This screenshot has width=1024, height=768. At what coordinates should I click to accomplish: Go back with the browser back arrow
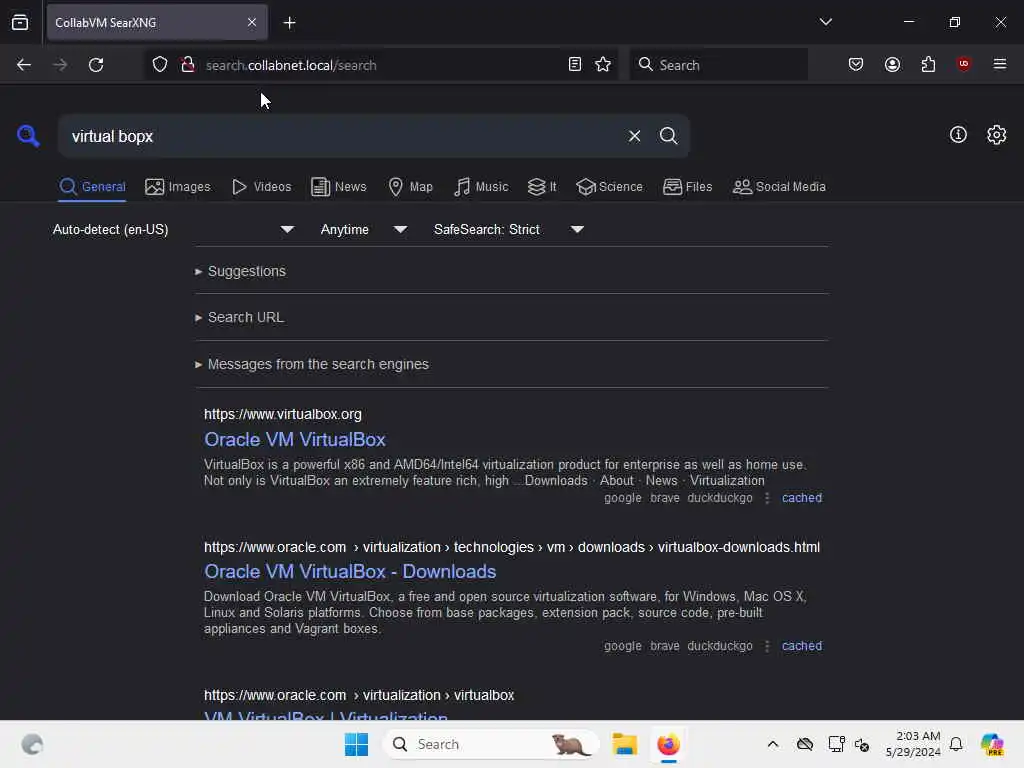click(24, 65)
